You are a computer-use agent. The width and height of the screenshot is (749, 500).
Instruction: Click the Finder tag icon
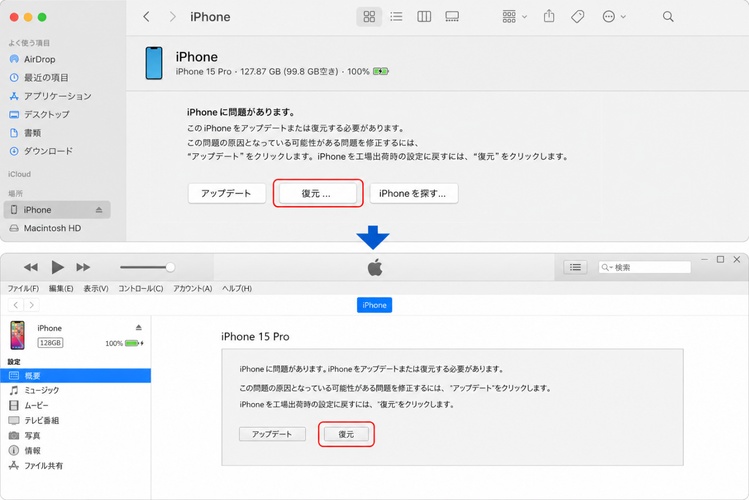tap(578, 17)
